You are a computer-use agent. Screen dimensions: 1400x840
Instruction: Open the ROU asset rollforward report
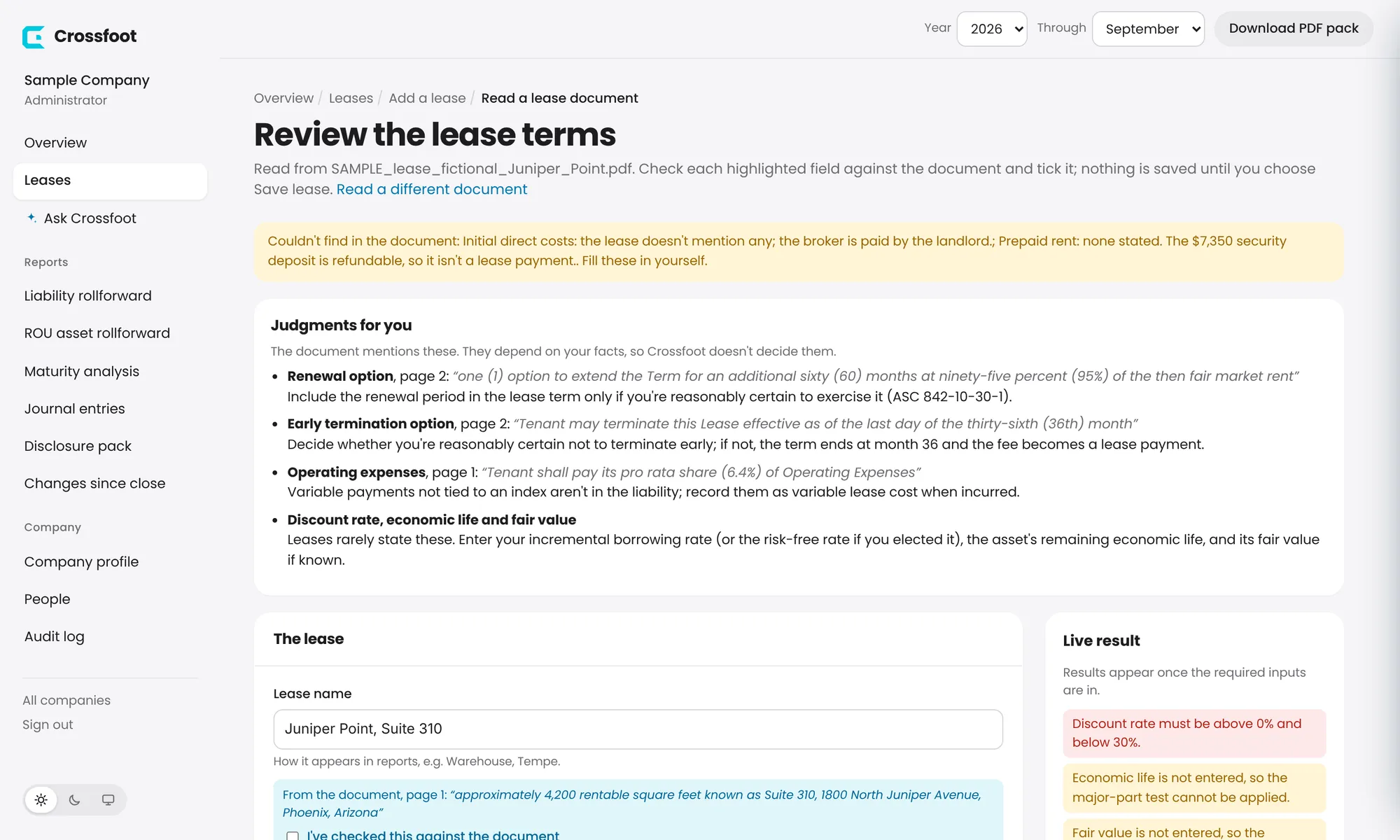pyautogui.click(x=110, y=333)
